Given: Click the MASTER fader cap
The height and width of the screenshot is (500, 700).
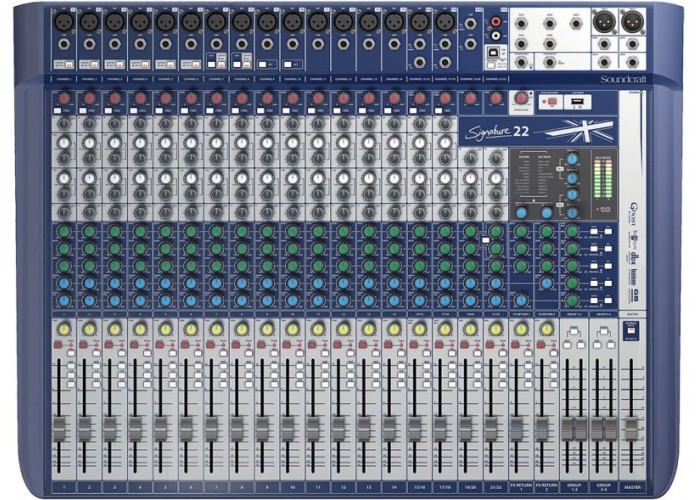Looking at the screenshot, I should click(x=631, y=429).
